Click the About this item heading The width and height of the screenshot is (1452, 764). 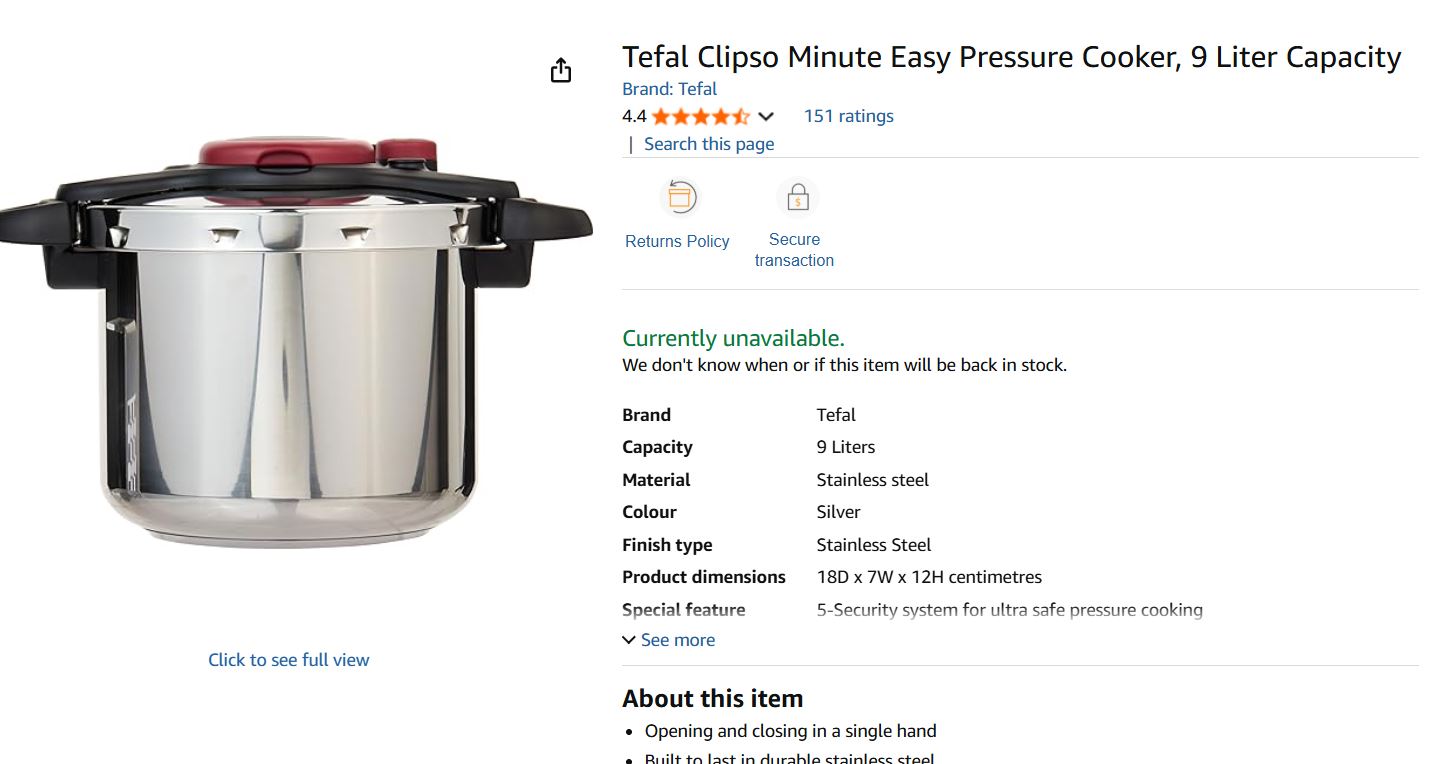(712, 698)
